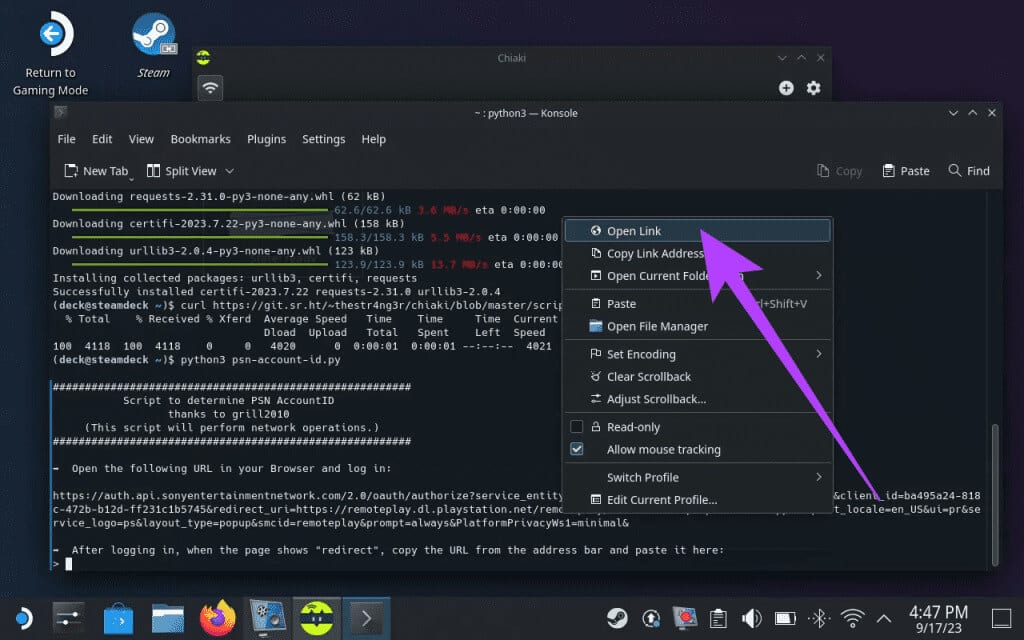Screen dimensions: 1024x640
Task: Click the Split View toolbar button
Action: click(x=182, y=171)
